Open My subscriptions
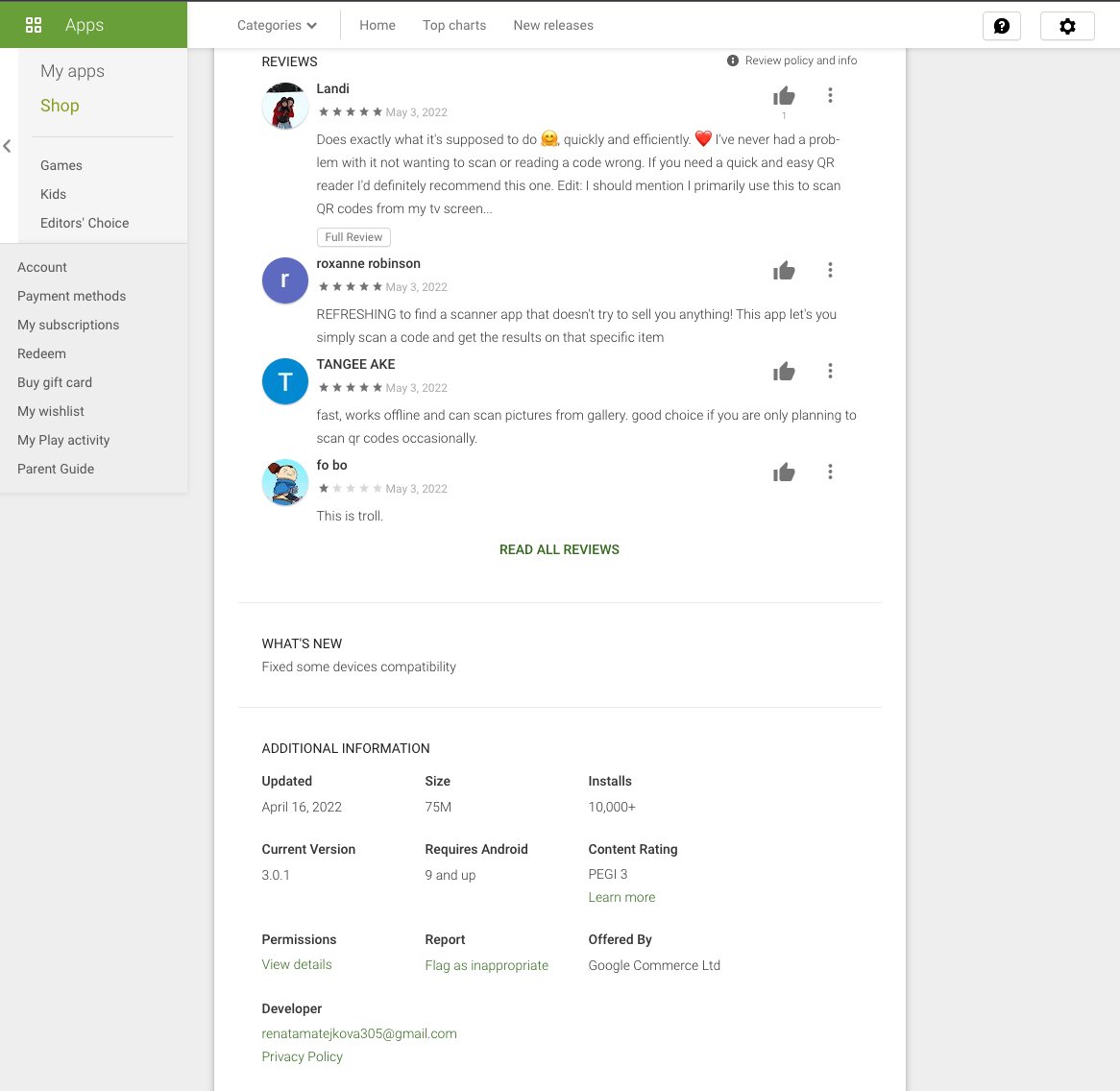1120x1091 pixels. click(x=68, y=325)
